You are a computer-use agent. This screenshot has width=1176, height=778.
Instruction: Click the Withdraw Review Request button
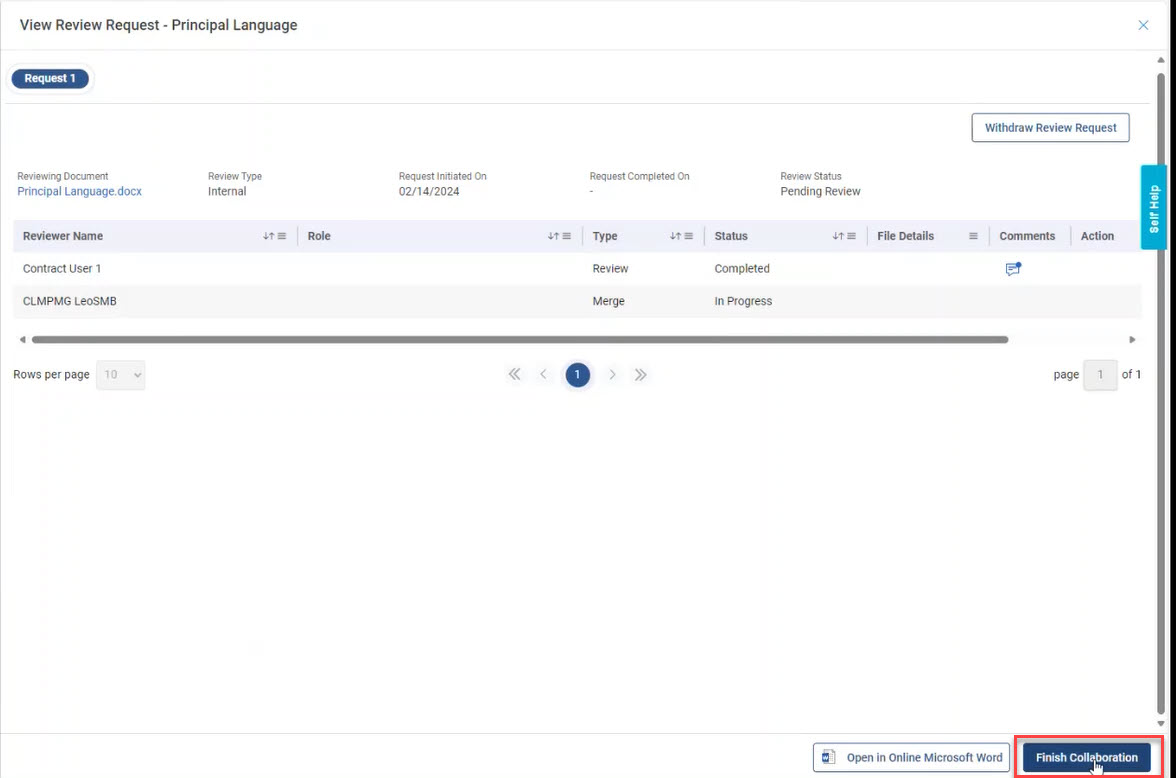pyautogui.click(x=1050, y=128)
